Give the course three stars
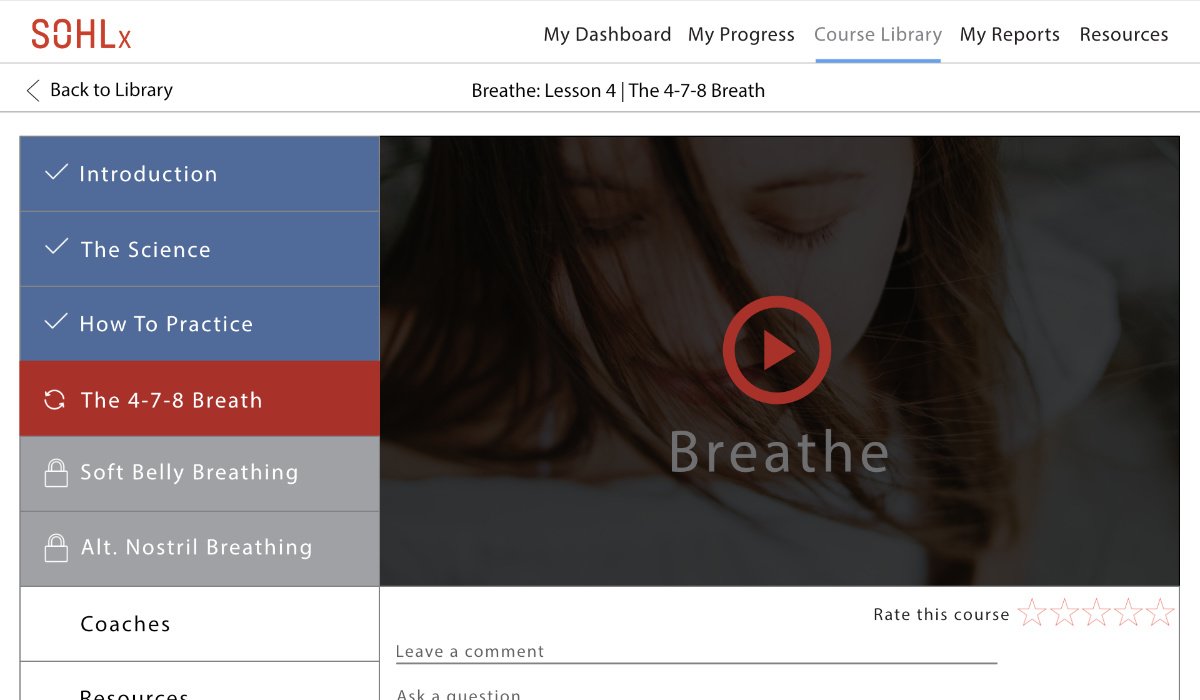Screen dimensions: 1200x700 pyautogui.click(x=1096, y=612)
